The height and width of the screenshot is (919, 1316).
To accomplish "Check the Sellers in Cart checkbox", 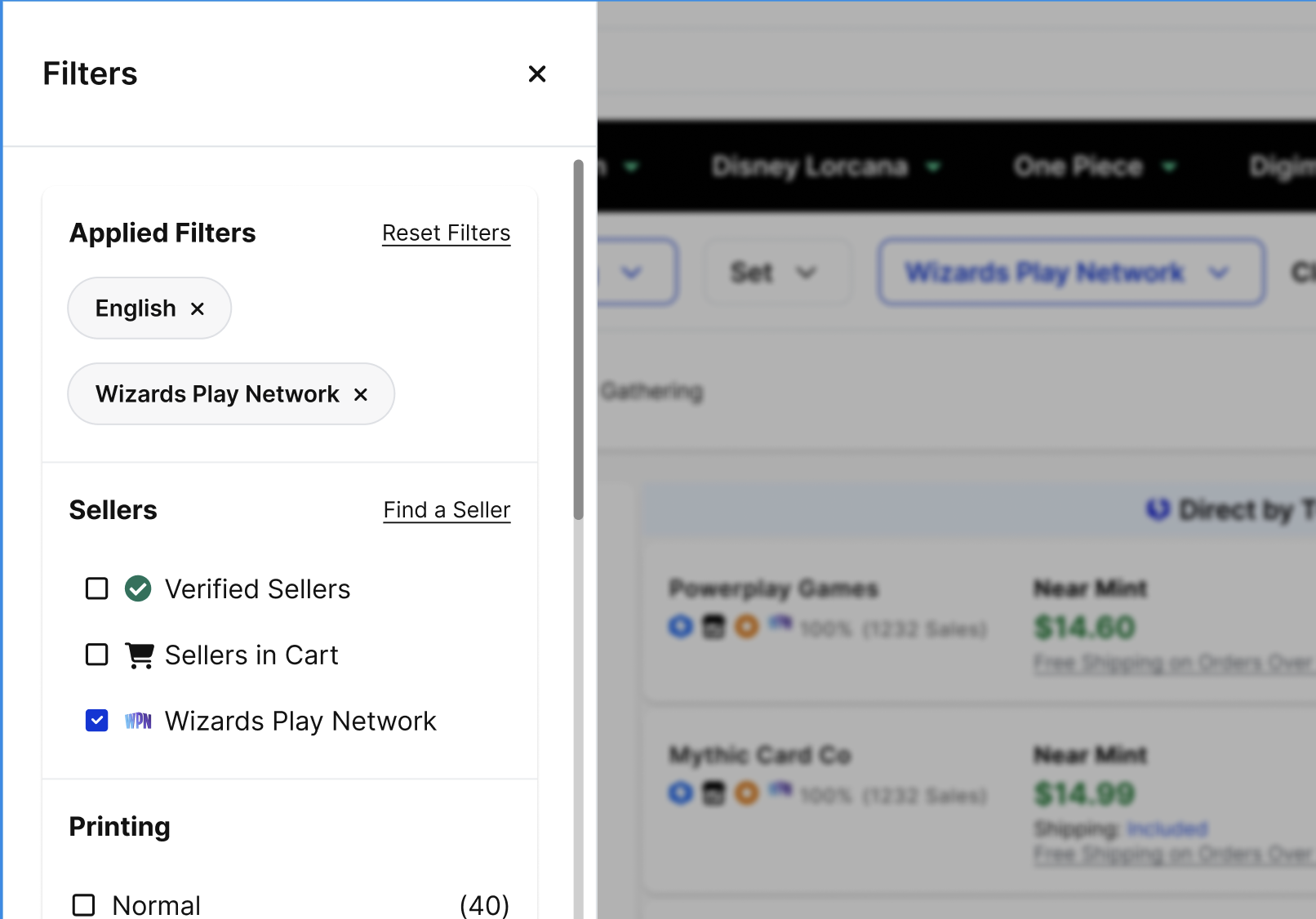I will pos(97,655).
